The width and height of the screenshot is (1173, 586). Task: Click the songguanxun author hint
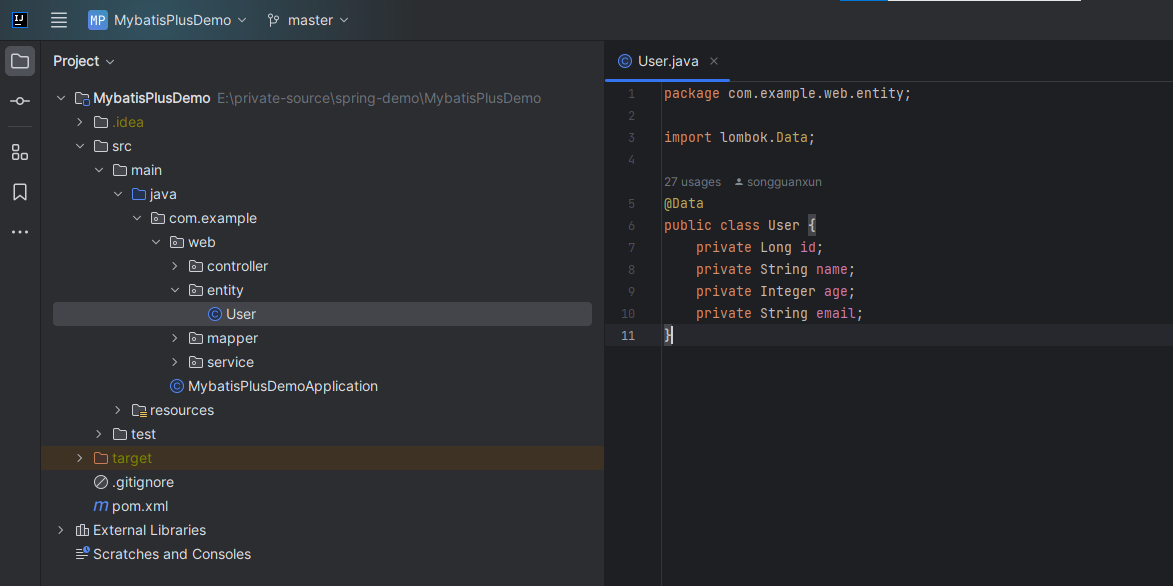(778, 182)
